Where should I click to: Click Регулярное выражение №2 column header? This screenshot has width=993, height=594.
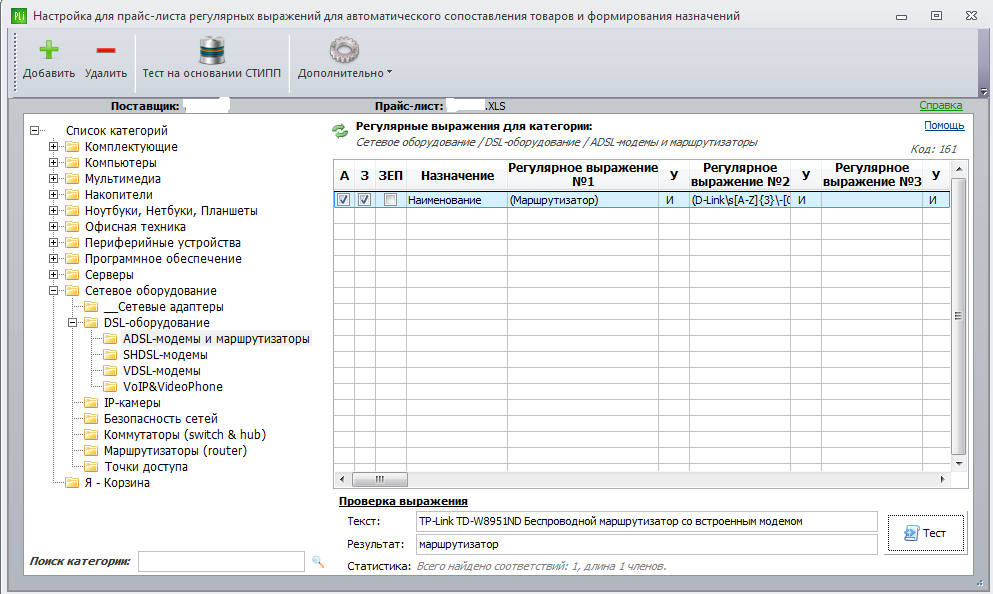point(740,175)
